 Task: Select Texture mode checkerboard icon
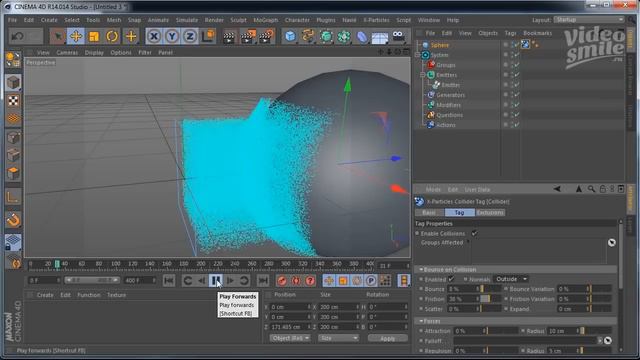(13, 101)
